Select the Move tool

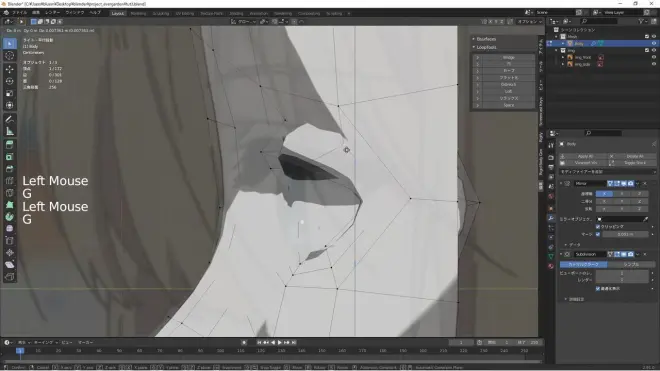(10, 69)
